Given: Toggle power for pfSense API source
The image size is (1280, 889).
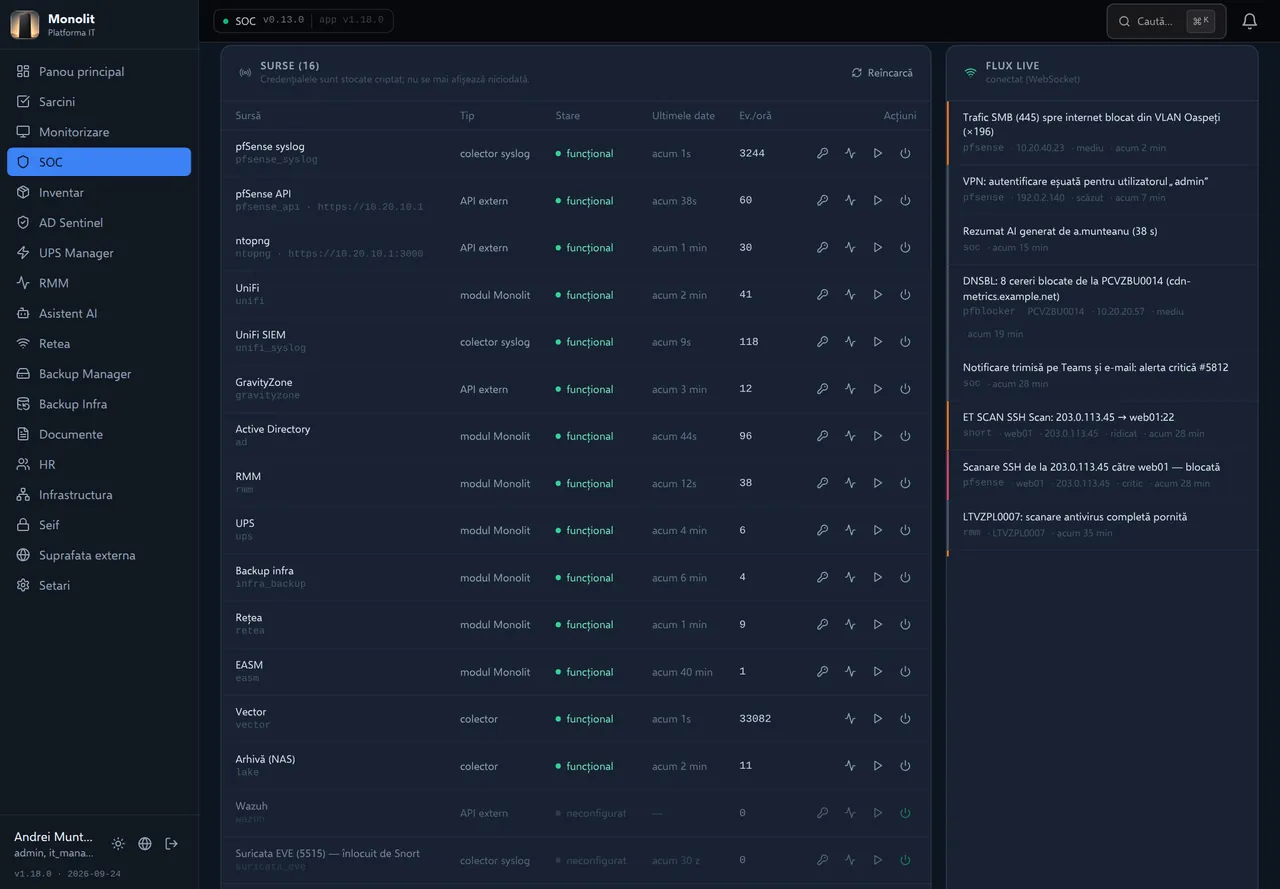Looking at the screenshot, I should pos(905,200).
